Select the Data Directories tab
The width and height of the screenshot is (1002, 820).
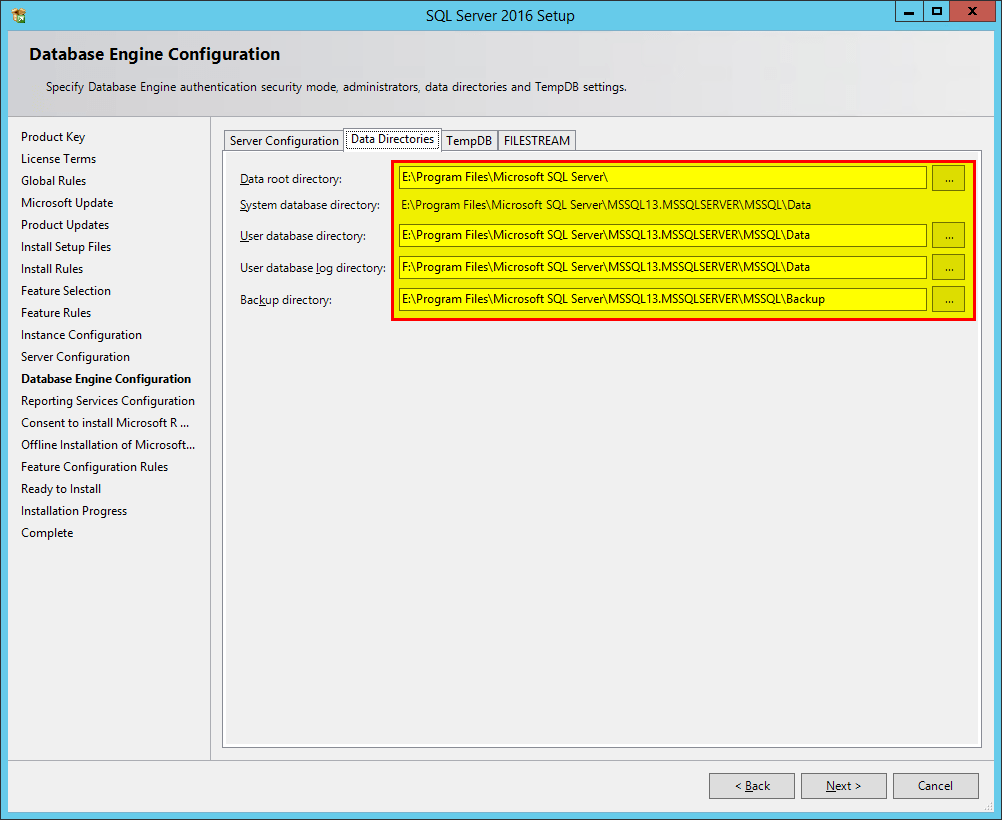coord(392,139)
